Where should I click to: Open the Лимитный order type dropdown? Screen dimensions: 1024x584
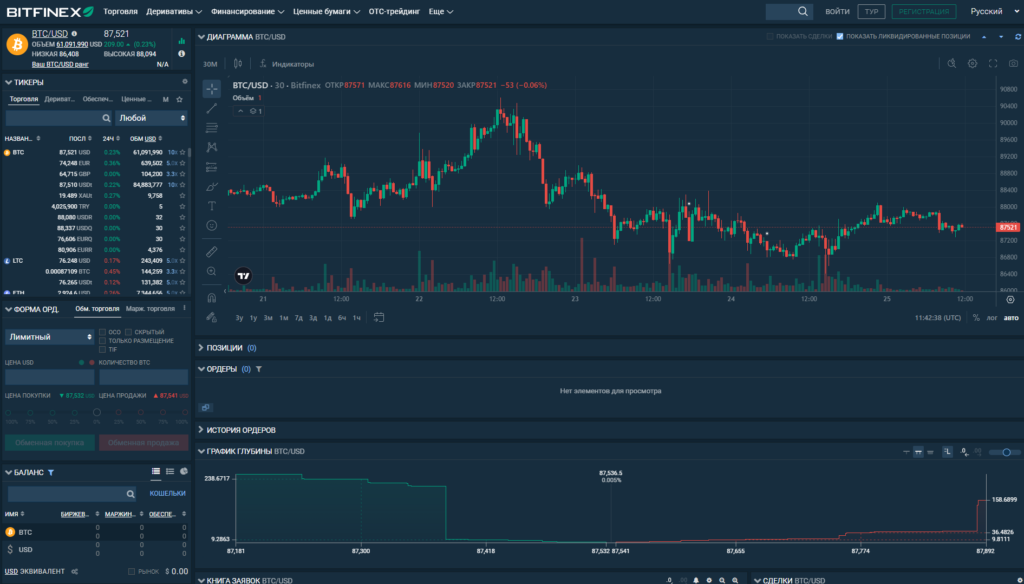[x=48, y=334]
